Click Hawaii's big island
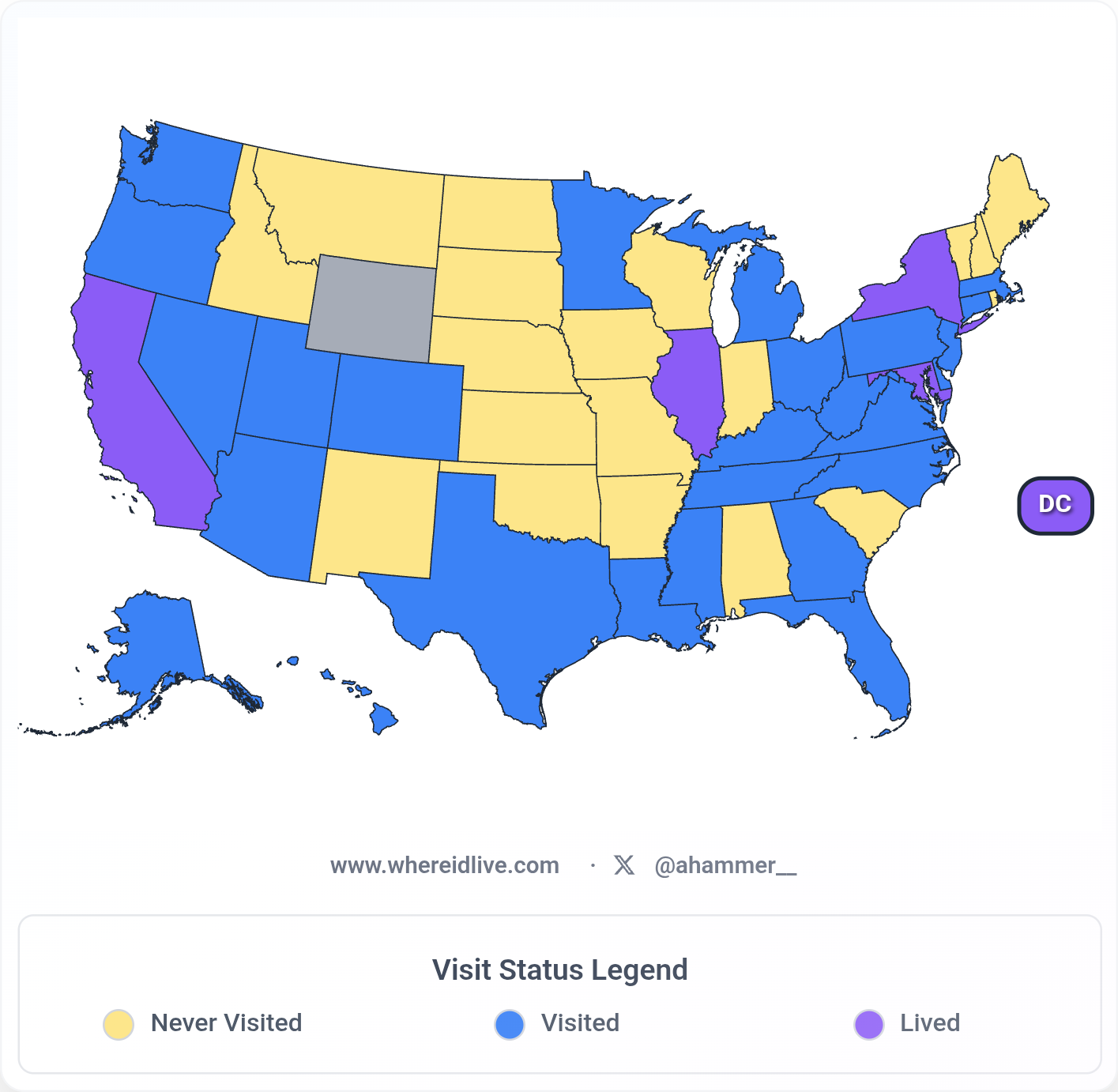 pyautogui.click(x=383, y=719)
